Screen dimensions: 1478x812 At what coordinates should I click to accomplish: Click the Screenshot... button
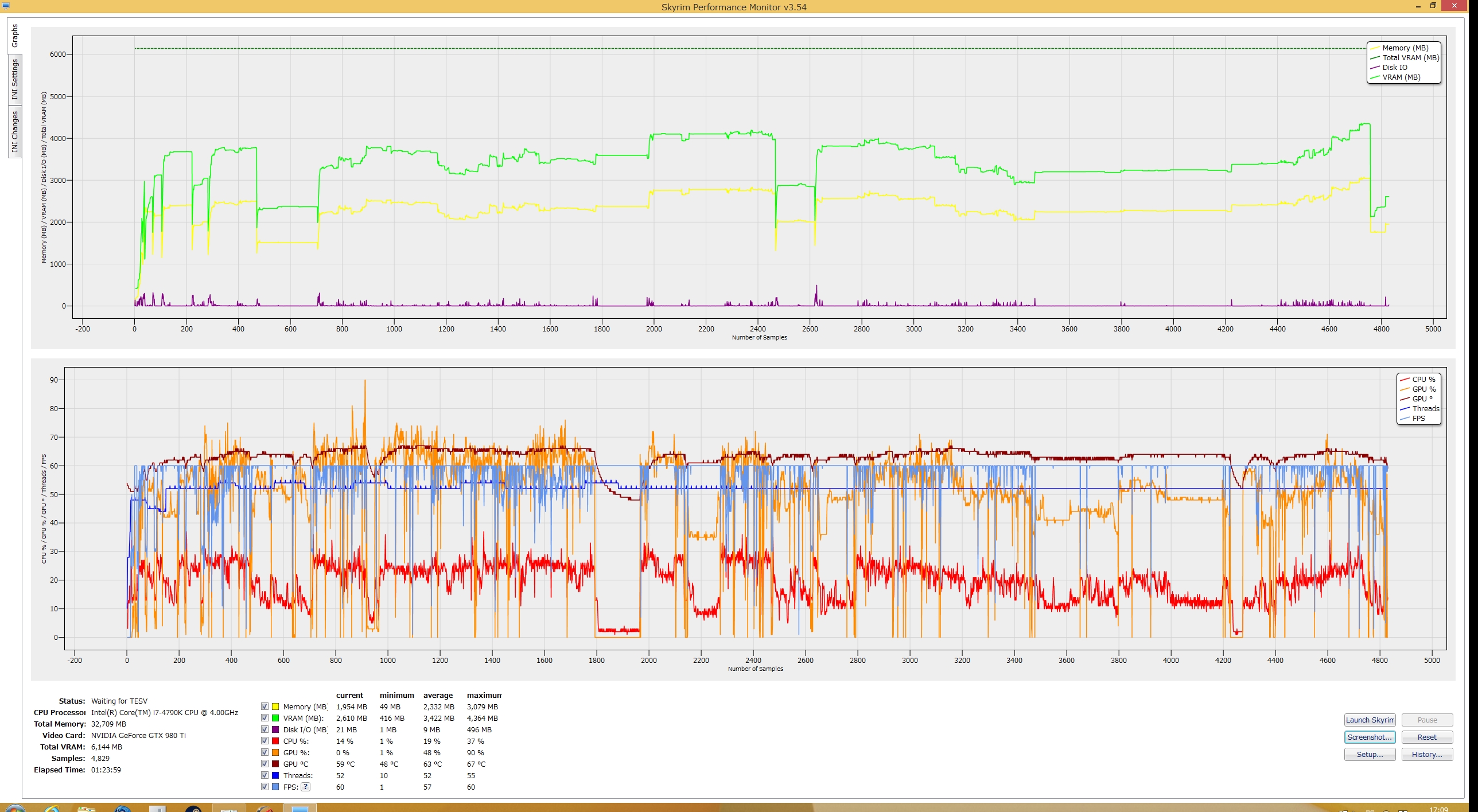click(x=1370, y=737)
